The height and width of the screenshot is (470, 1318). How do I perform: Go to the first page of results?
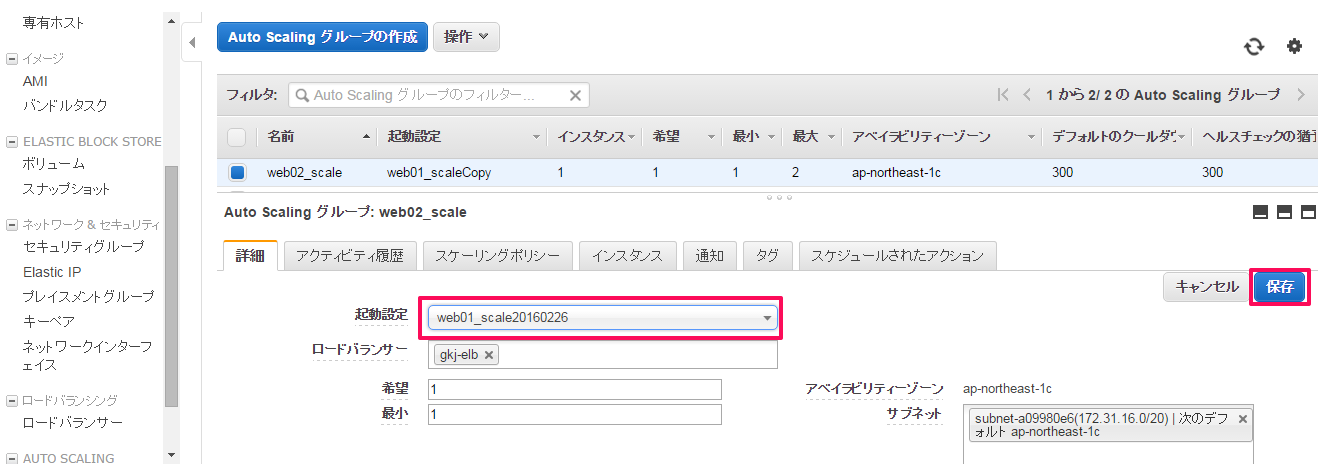(x=1003, y=95)
